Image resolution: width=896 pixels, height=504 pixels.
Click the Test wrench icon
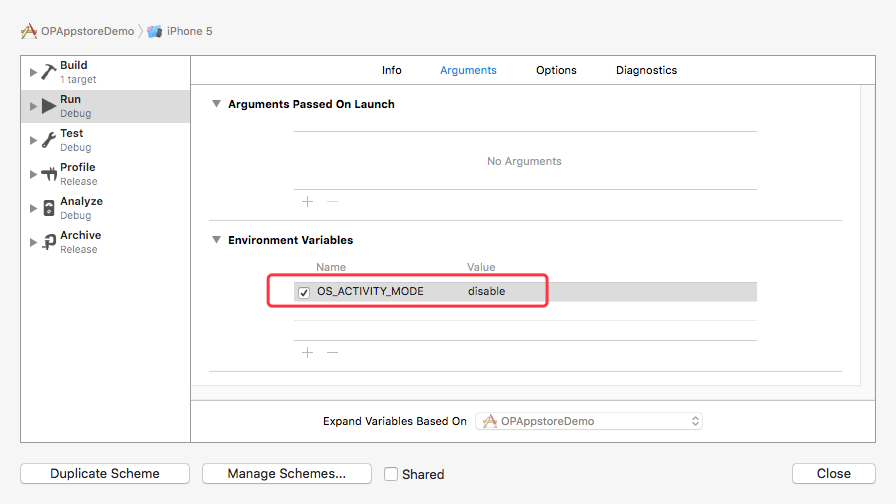[x=49, y=140]
